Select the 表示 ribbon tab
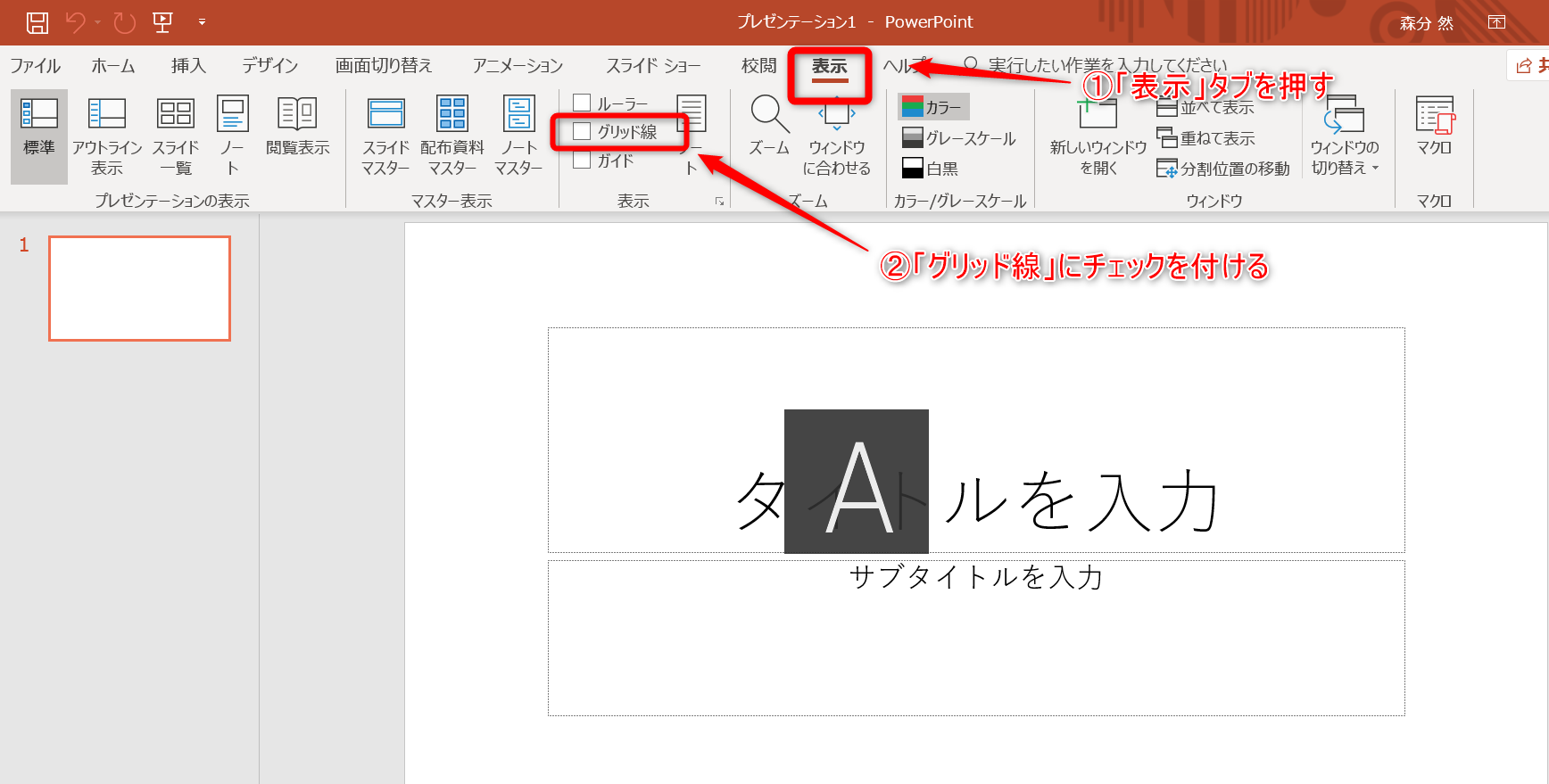 (829, 67)
